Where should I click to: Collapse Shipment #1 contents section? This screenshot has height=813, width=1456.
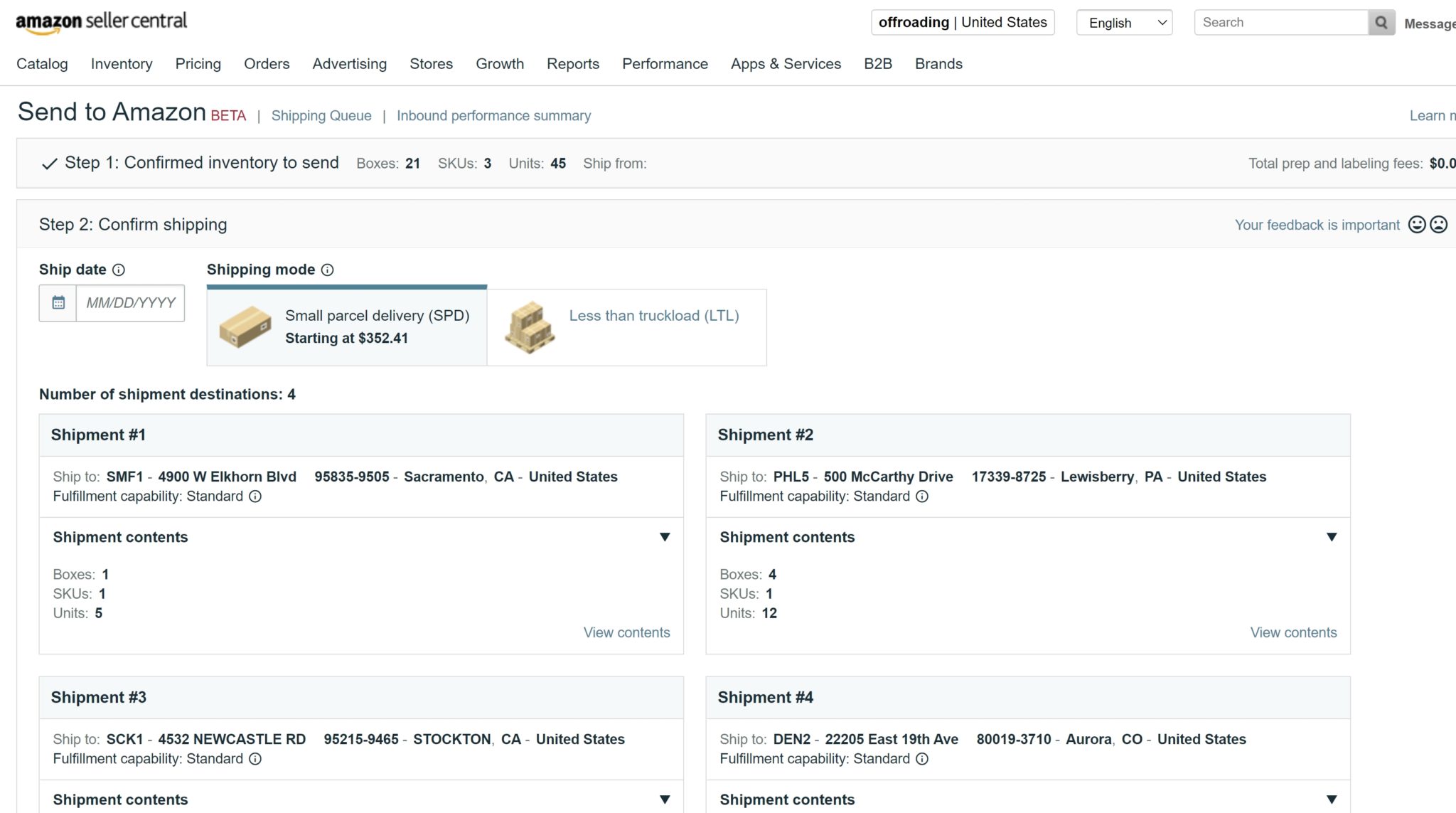[665, 537]
